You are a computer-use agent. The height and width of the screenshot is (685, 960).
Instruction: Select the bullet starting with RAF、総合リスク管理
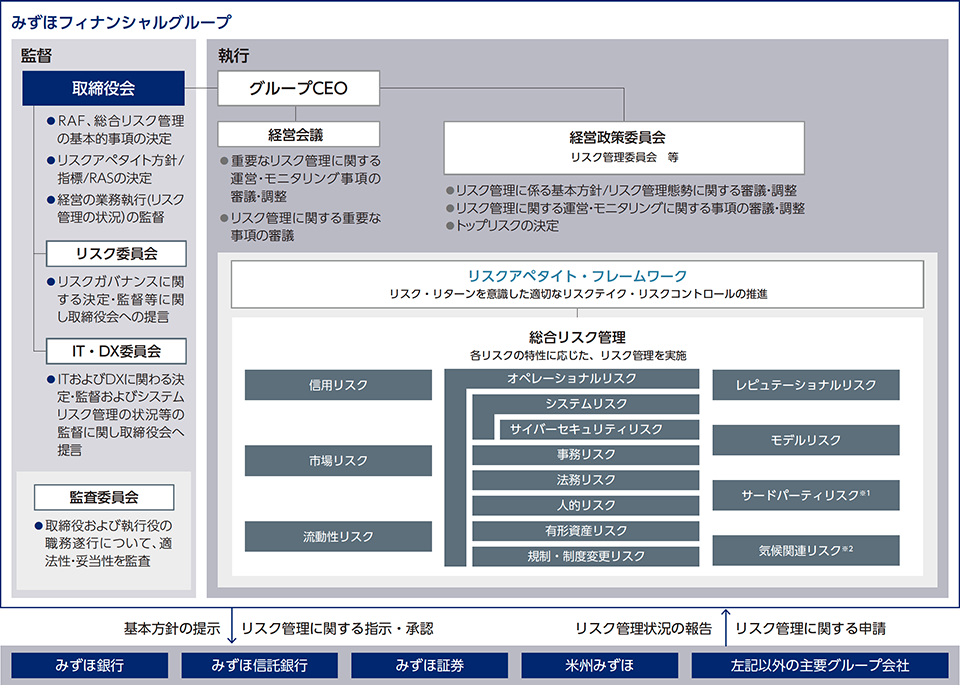tap(116, 130)
